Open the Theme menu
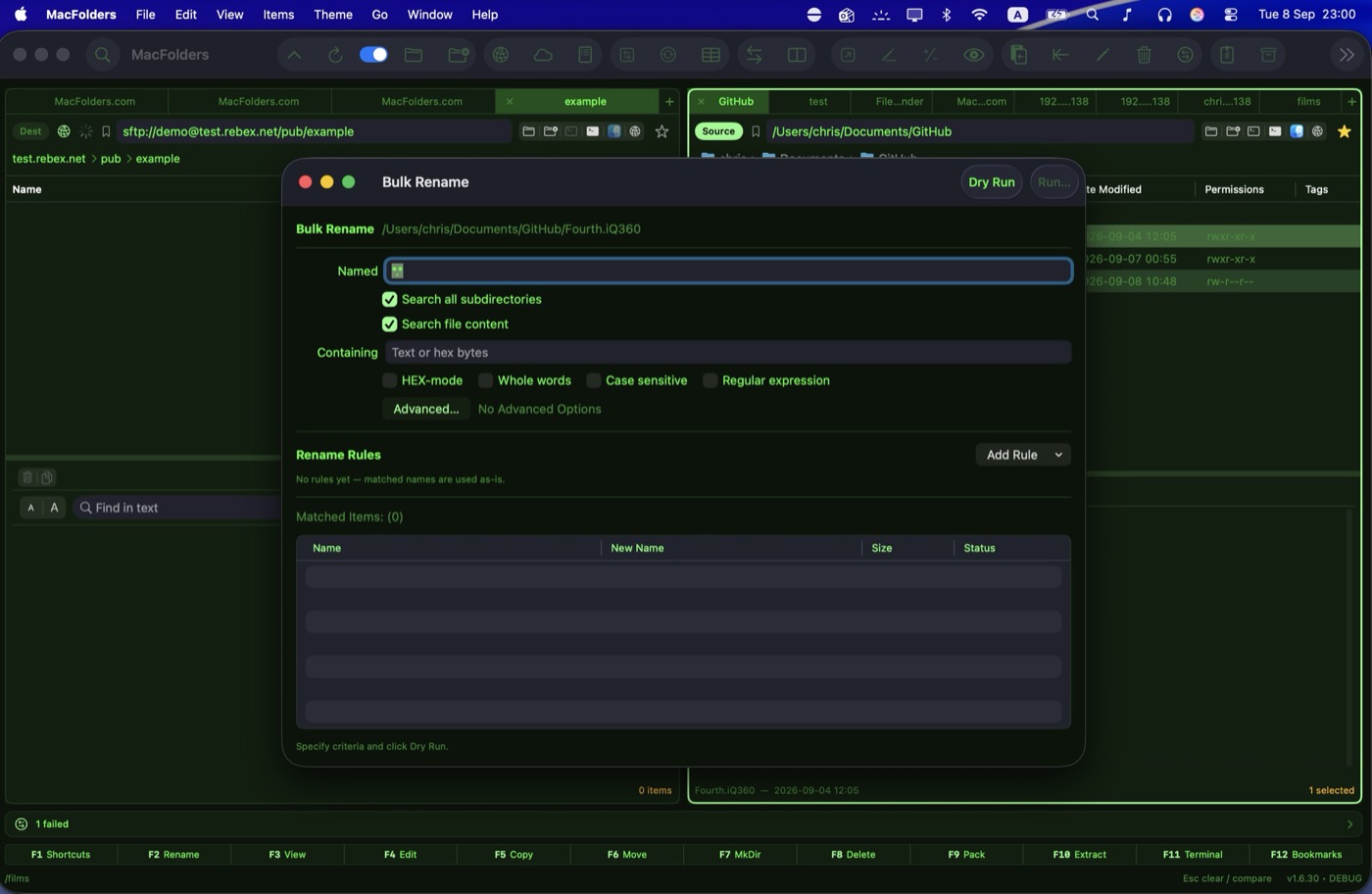The width and height of the screenshot is (1372, 894). pos(333,15)
